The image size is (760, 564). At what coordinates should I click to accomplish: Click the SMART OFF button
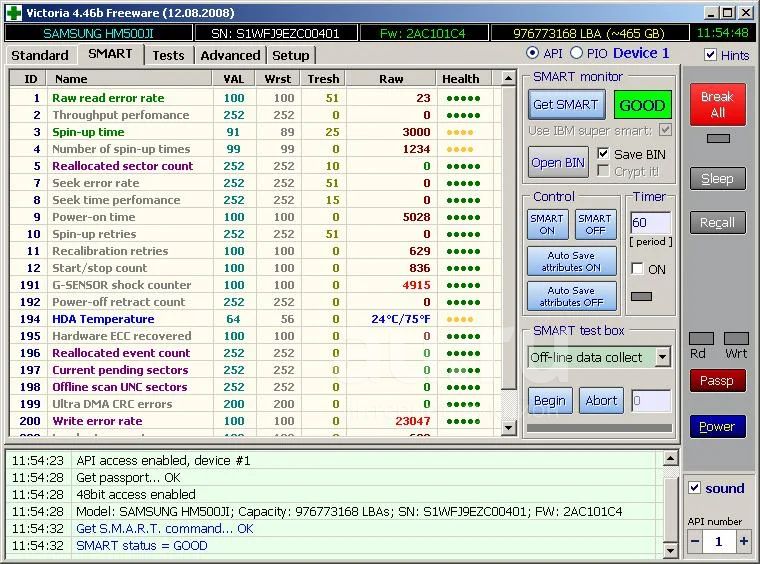click(595, 224)
